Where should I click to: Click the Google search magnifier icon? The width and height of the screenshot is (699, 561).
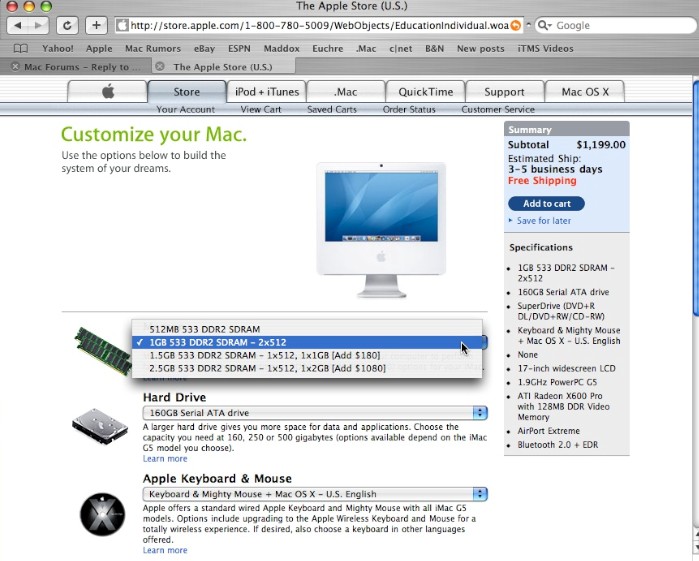(543, 25)
